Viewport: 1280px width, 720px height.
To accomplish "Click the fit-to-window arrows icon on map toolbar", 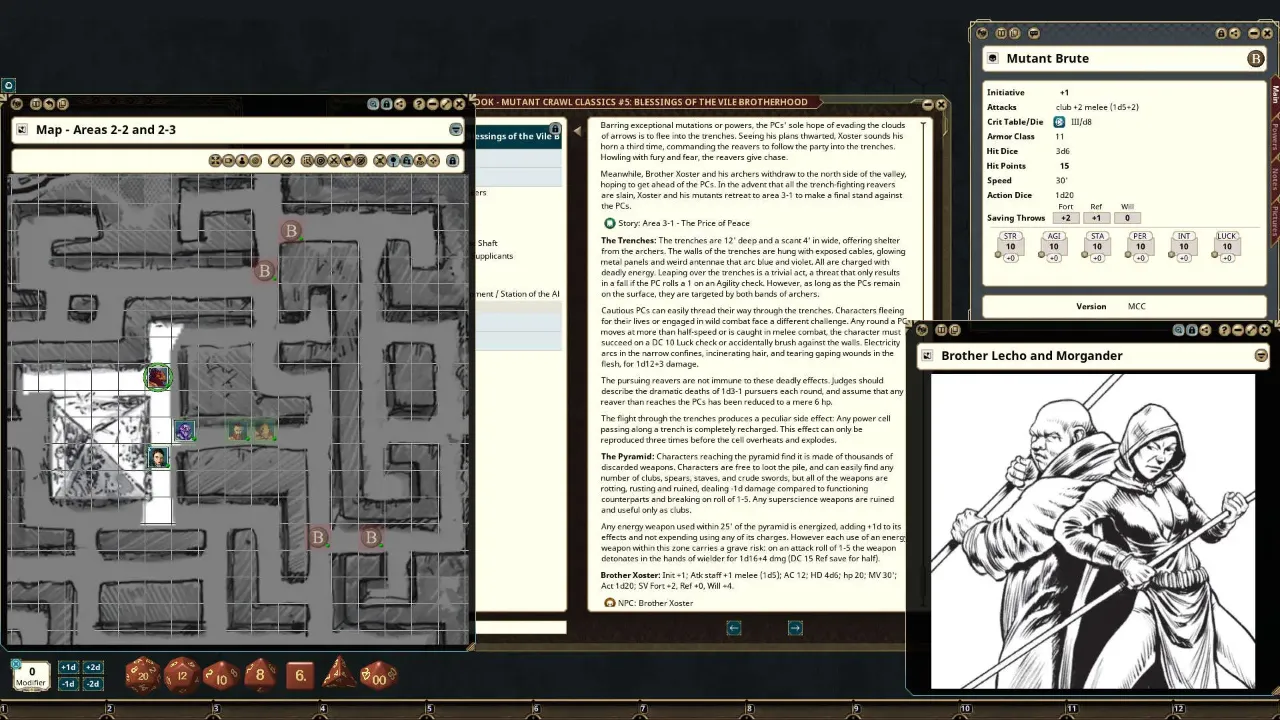I will (x=215, y=161).
